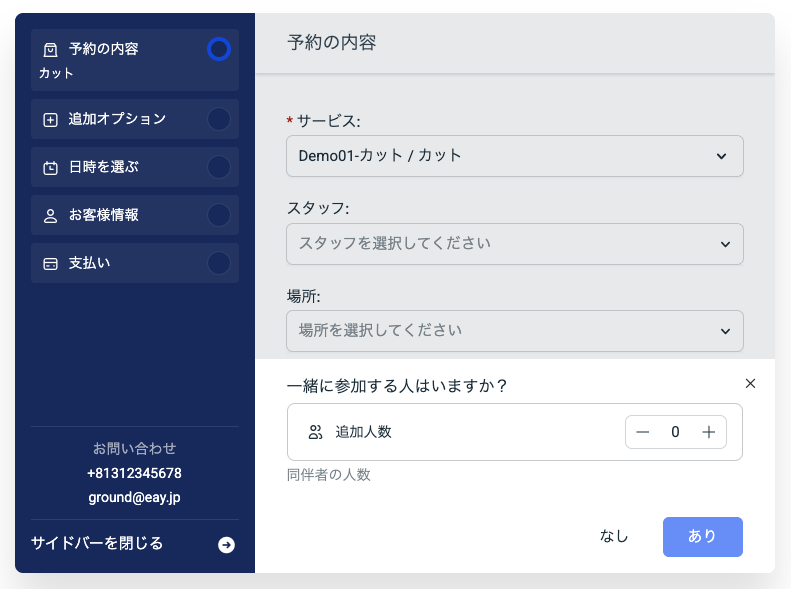Click the shopping bag icon beside 予約の内容

[x=50, y=49]
